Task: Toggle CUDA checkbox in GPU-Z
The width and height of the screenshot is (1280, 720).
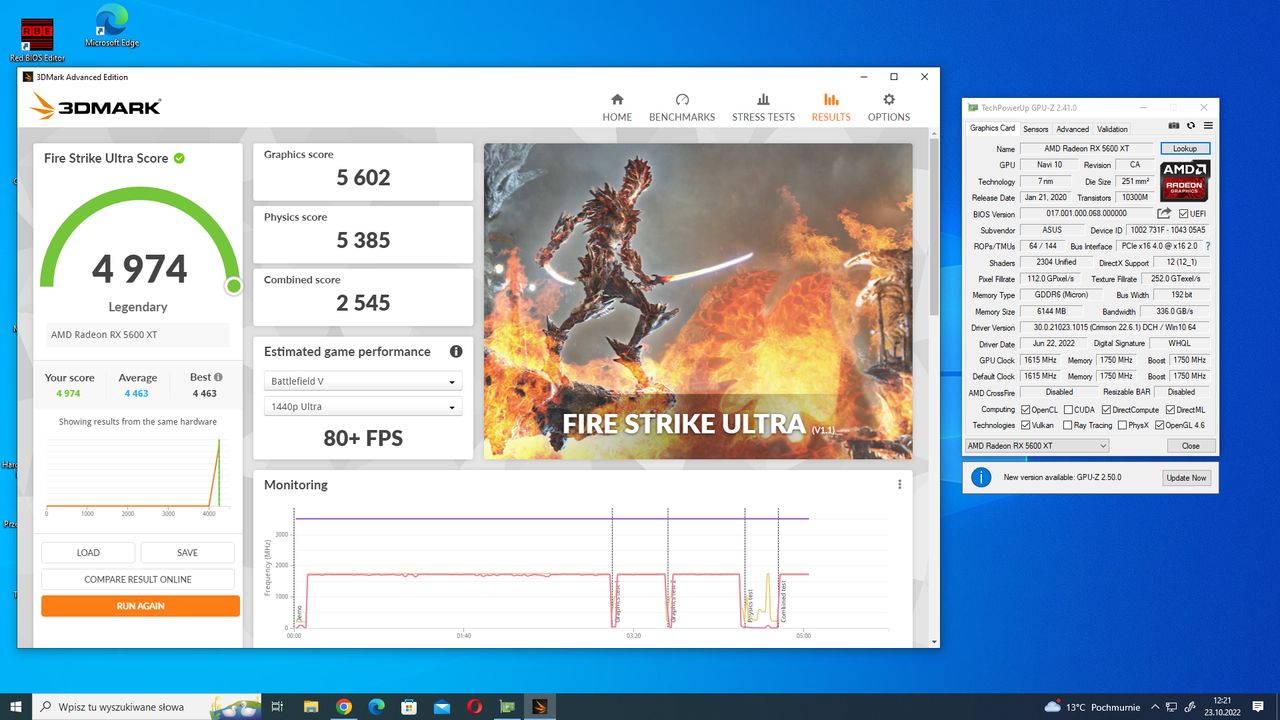Action: point(1068,409)
